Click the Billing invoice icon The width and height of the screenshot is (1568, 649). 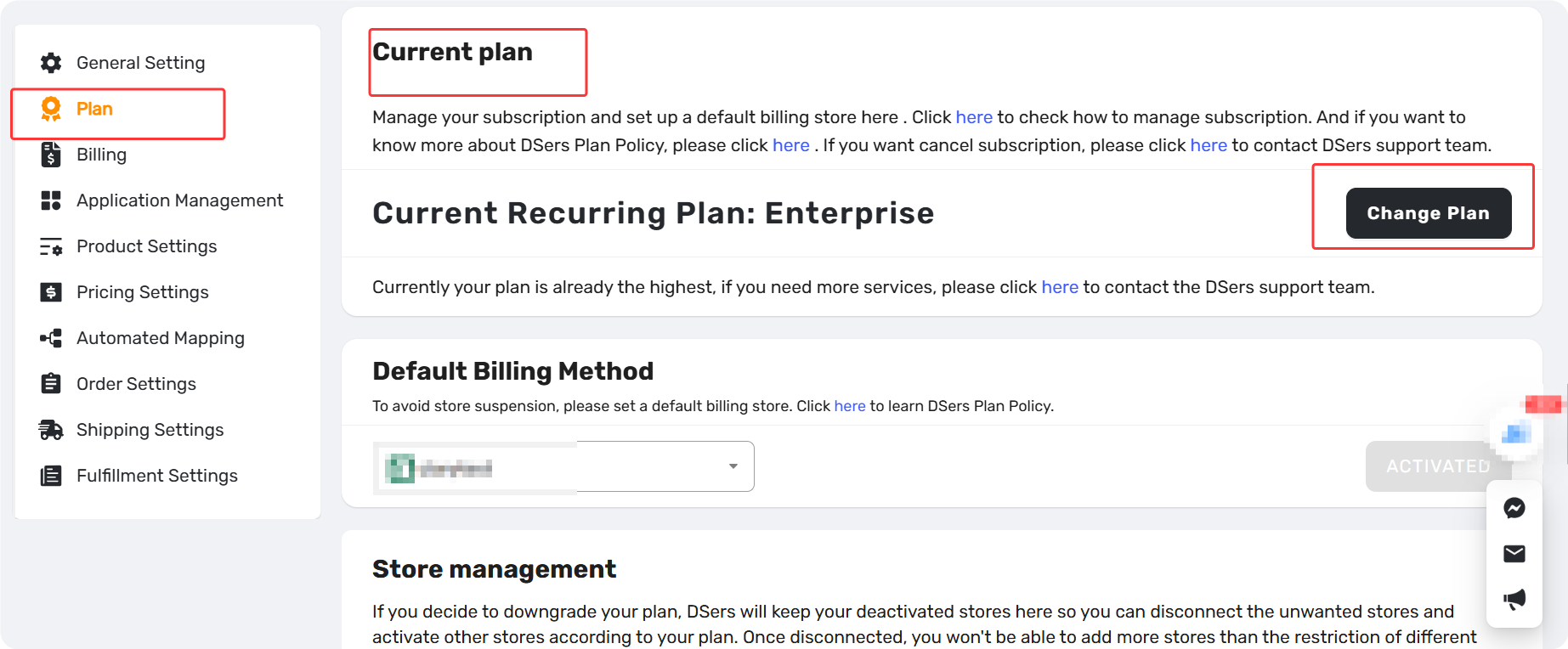[51, 155]
